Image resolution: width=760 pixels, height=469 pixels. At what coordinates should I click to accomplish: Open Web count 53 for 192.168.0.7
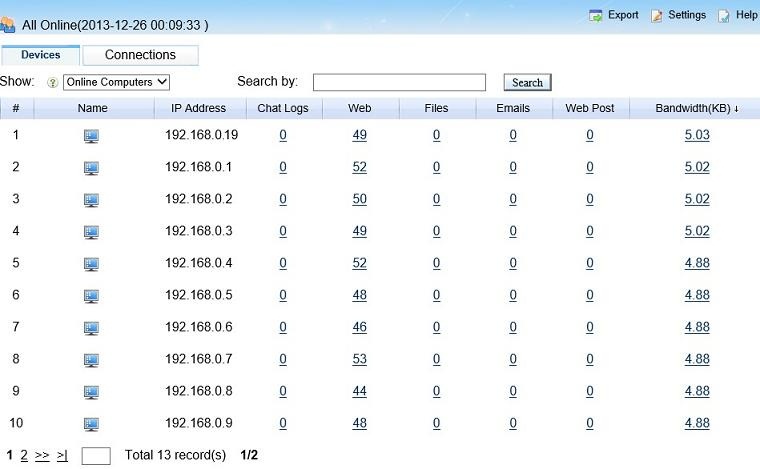click(360, 359)
